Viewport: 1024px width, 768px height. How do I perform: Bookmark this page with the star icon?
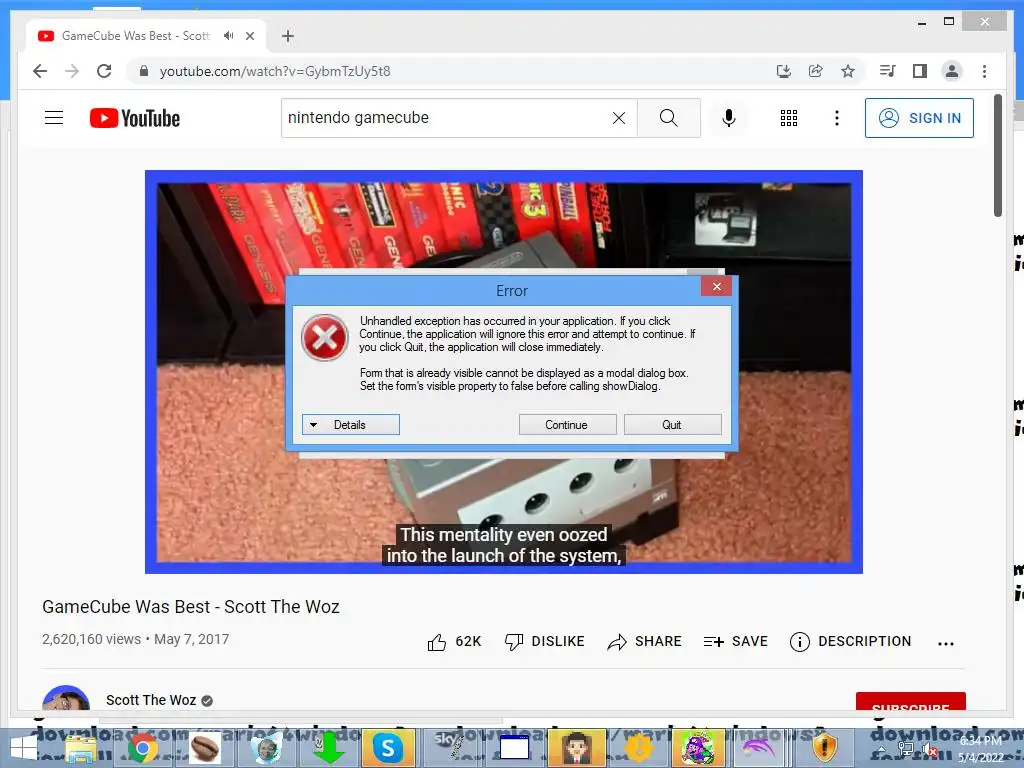click(x=848, y=71)
